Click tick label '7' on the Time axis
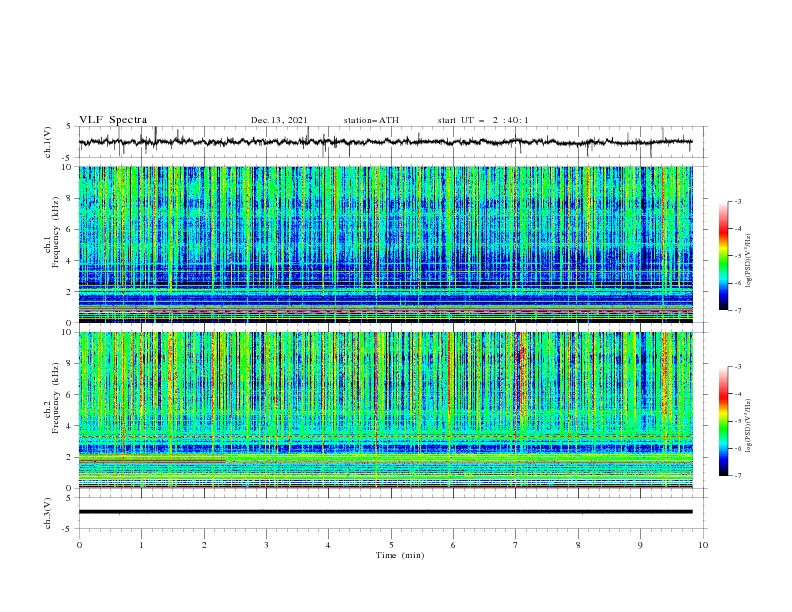Image resolution: width=792 pixels, height=612 pixels. click(x=516, y=545)
